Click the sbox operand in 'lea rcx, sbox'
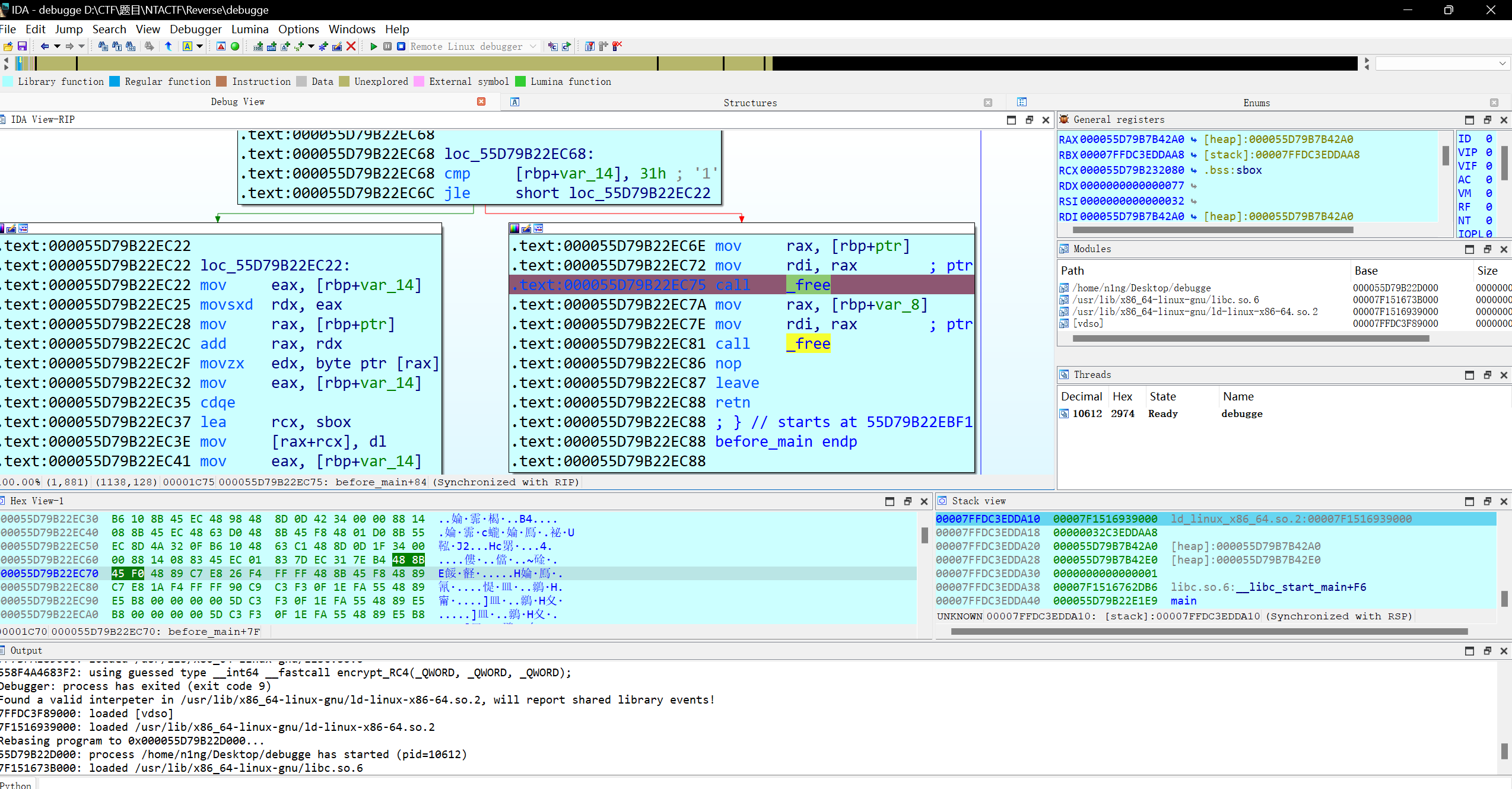Image resolution: width=1512 pixels, height=789 pixels. [333, 422]
